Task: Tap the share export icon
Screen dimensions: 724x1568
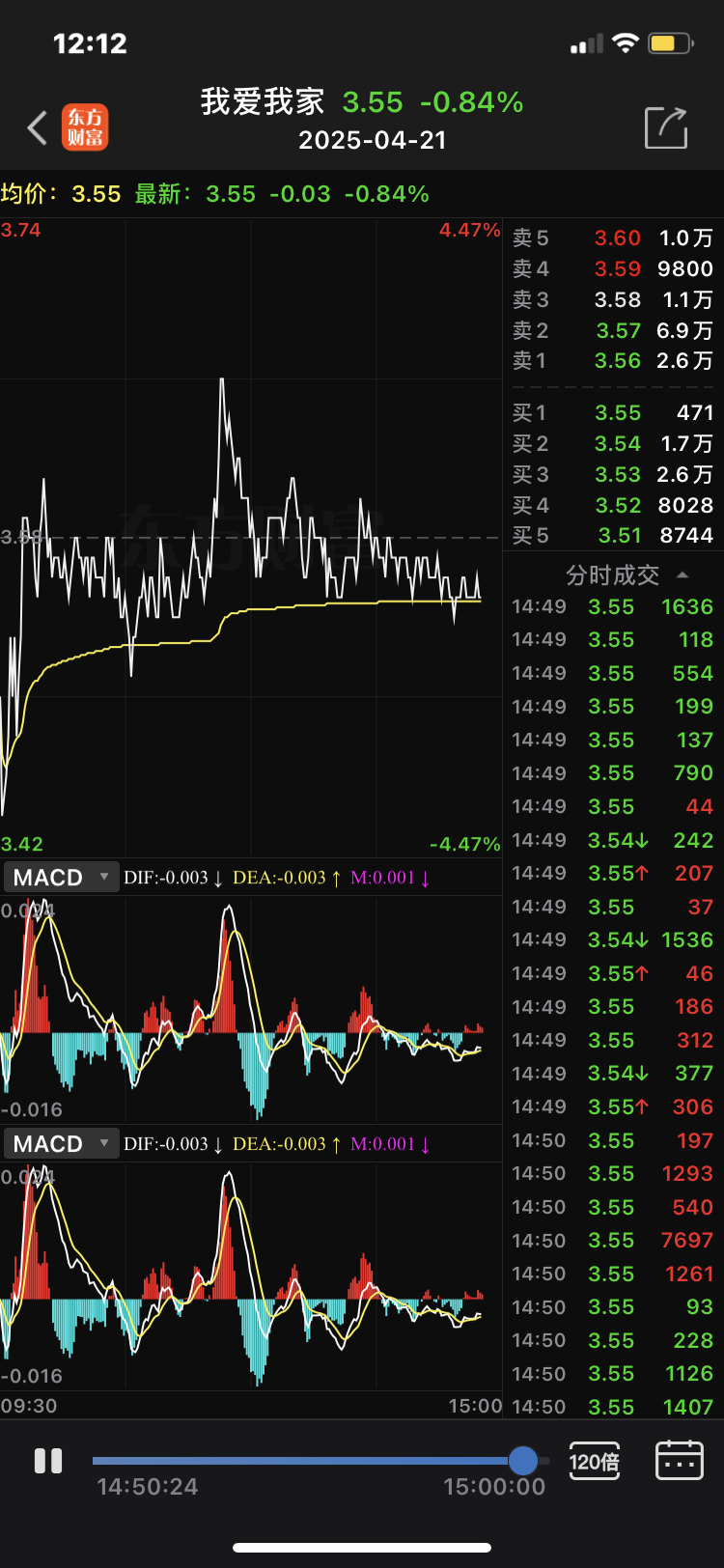Action: click(666, 127)
